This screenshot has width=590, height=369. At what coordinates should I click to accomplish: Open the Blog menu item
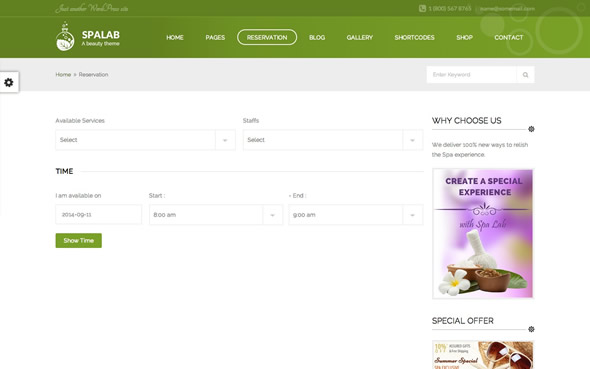(x=317, y=38)
